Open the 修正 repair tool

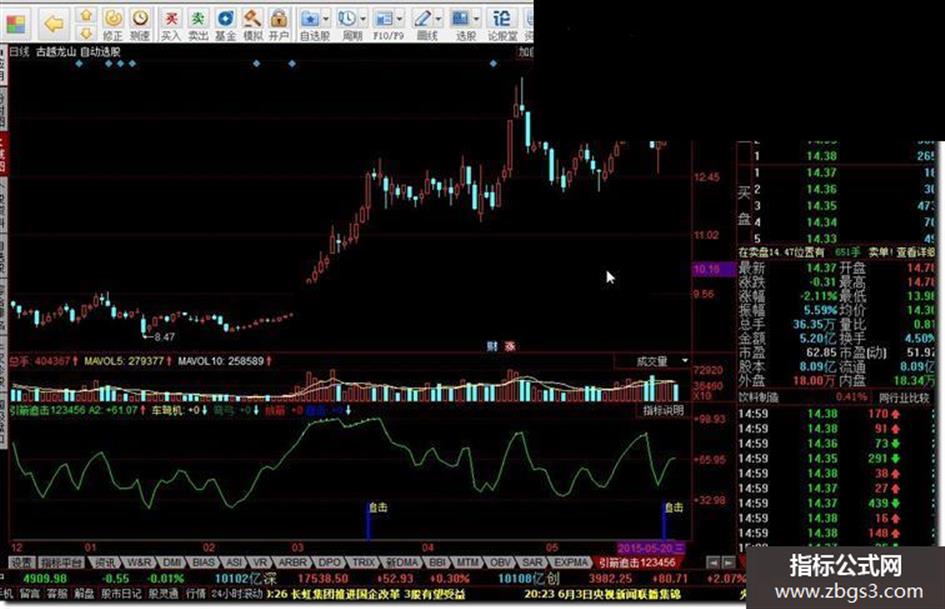pyautogui.click(x=113, y=24)
